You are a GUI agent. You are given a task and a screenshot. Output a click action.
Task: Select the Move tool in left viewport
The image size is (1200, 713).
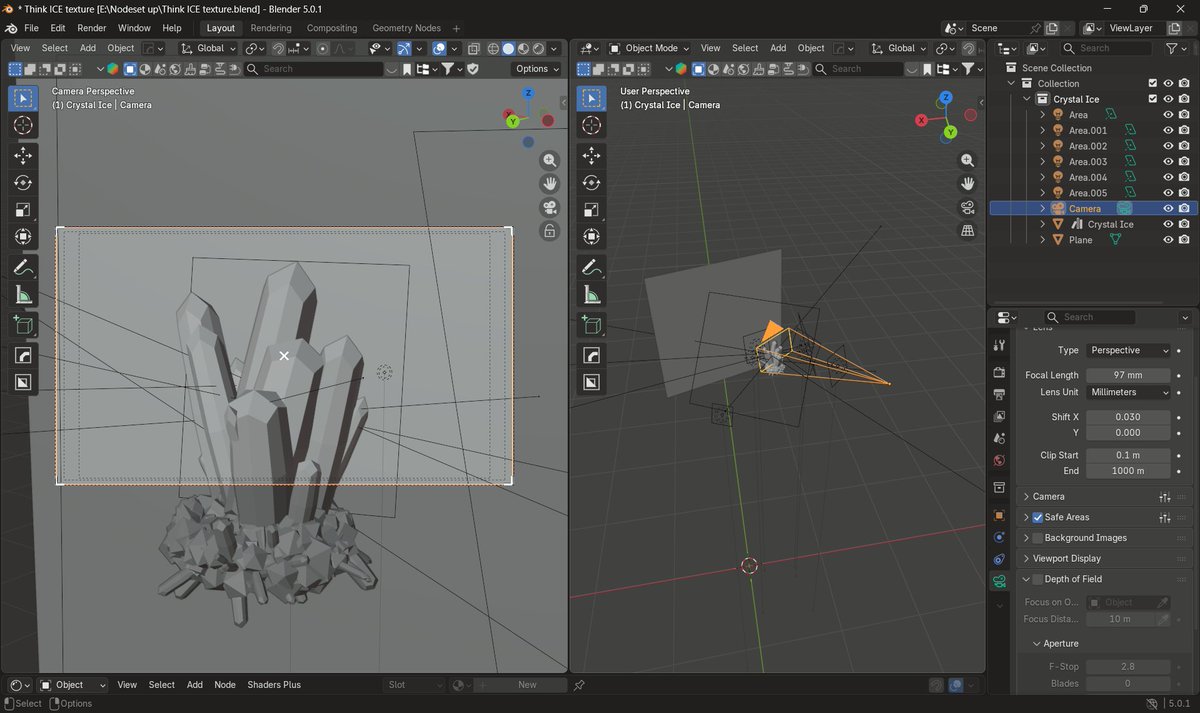pos(24,155)
